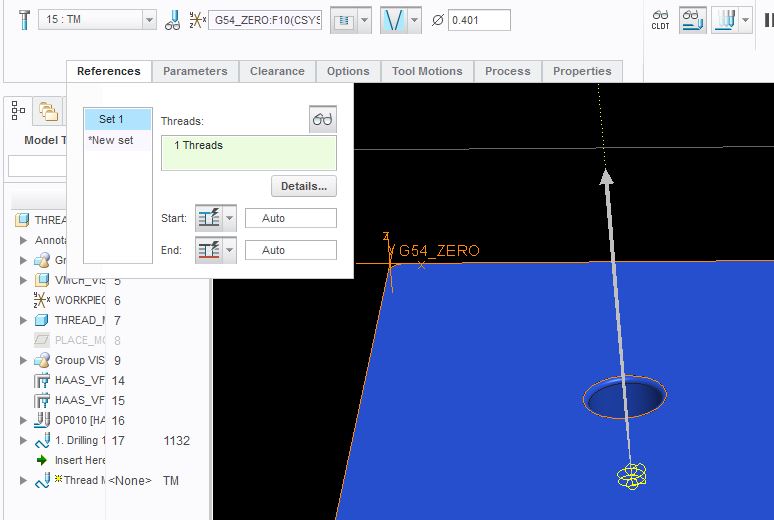Expand the OP010 operation node
This screenshot has width=774, height=520.
pyautogui.click(x=23, y=420)
